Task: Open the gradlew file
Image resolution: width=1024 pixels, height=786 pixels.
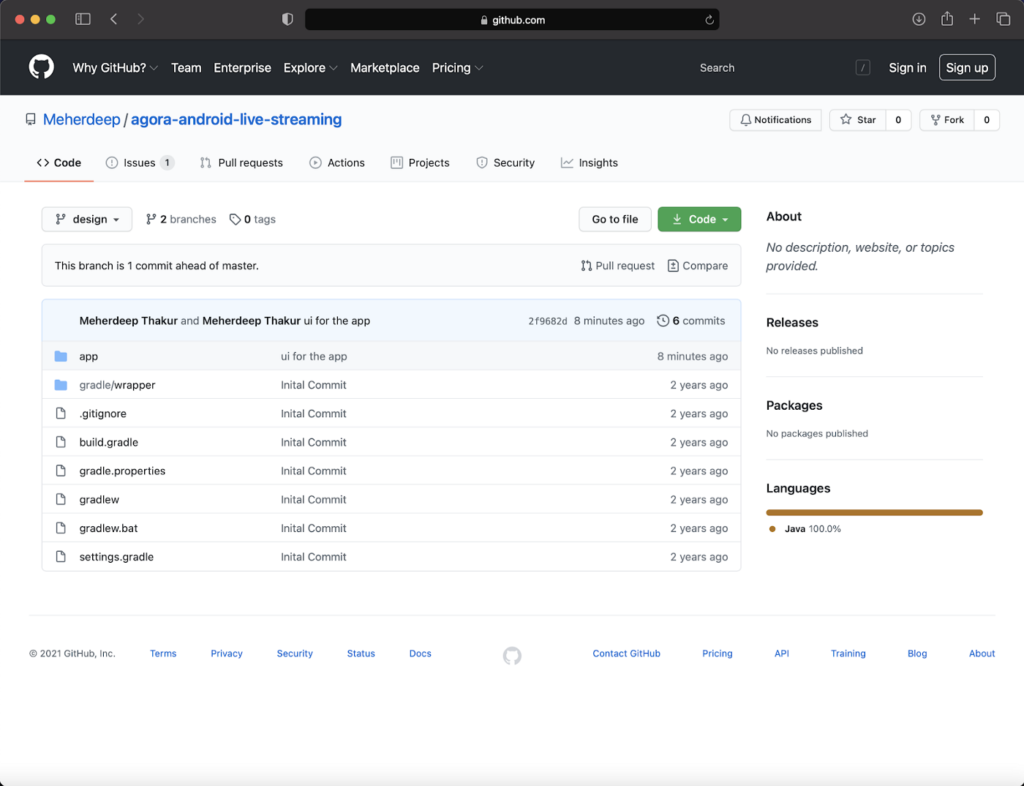Action: pyautogui.click(x=99, y=499)
